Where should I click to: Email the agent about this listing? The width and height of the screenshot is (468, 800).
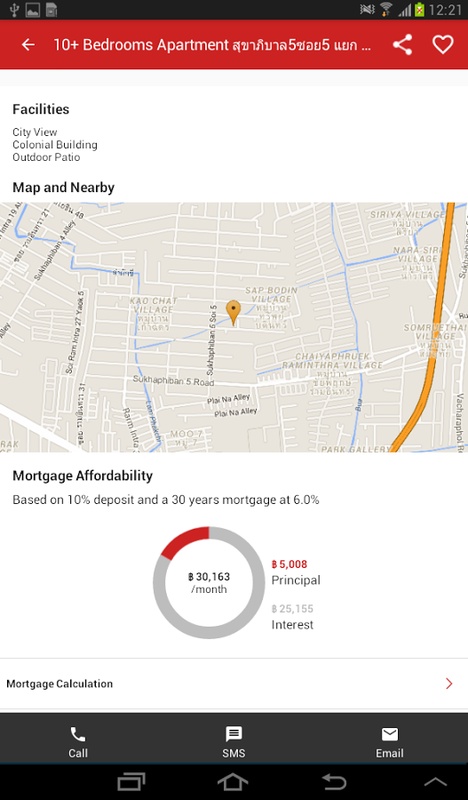(x=389, y=742)
